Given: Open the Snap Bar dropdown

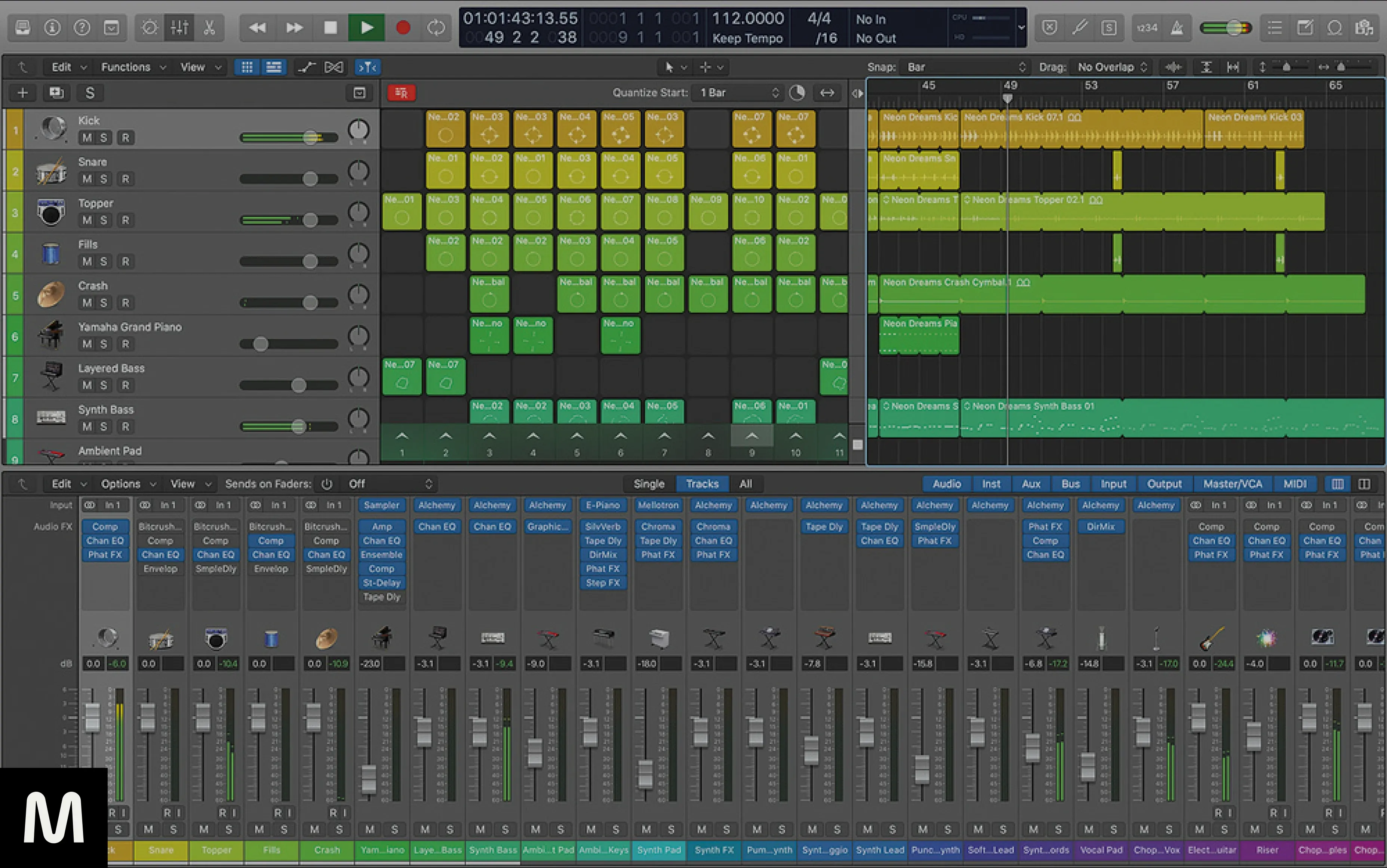Looking at the screenshot, I should click(x=966, y=67).
